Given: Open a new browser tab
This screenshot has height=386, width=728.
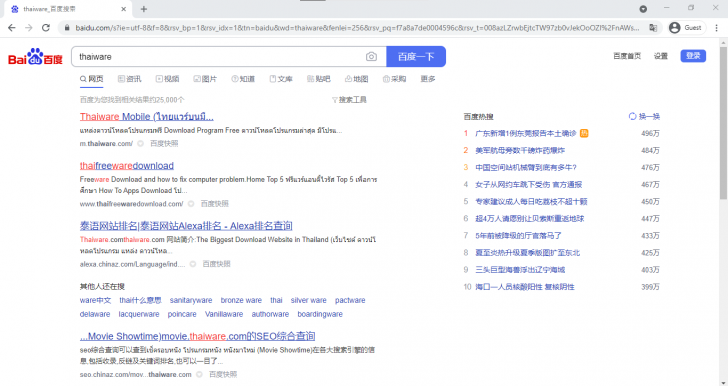Looking at the screenshot, I should coord(143,9).
